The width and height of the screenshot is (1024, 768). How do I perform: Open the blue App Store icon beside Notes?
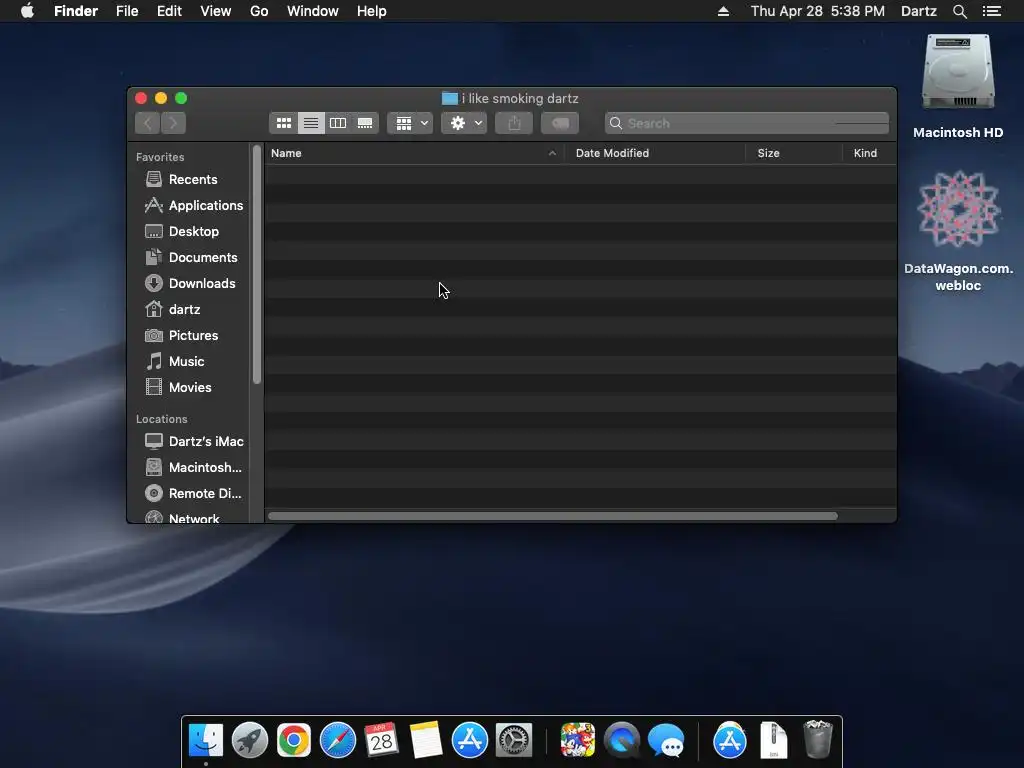[x=470, y=740]
